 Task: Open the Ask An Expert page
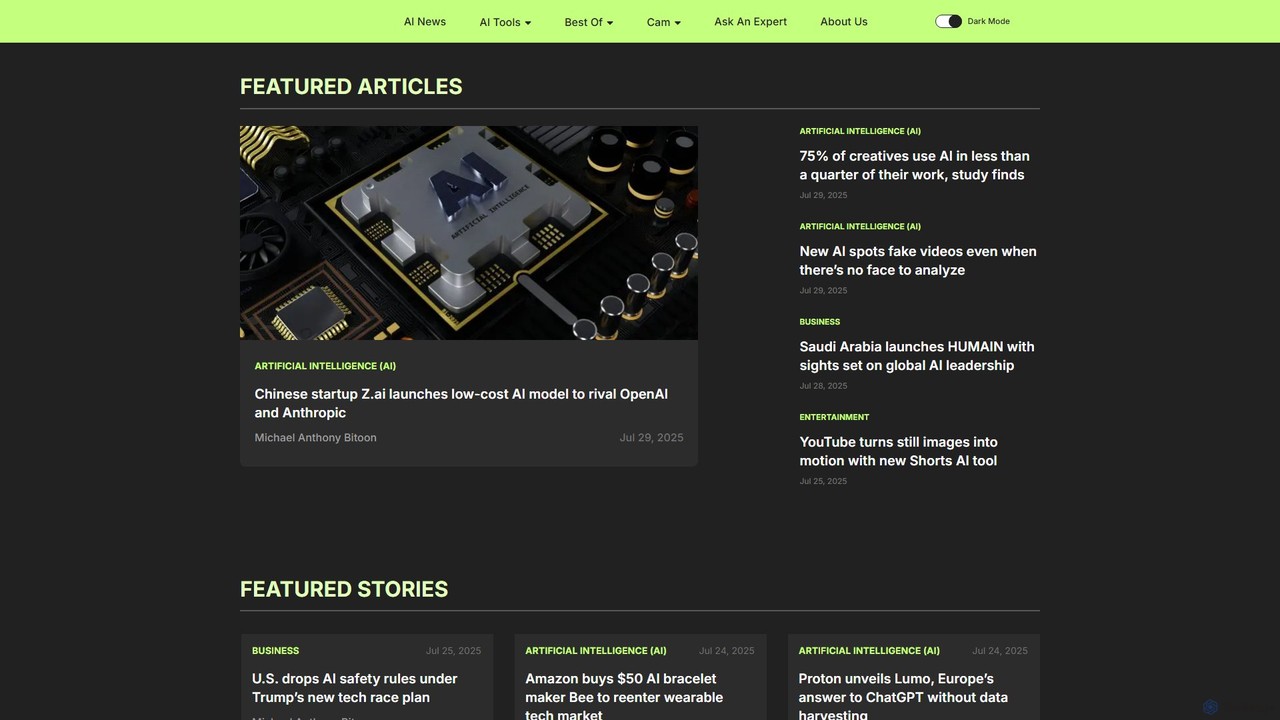coord(750,21)
